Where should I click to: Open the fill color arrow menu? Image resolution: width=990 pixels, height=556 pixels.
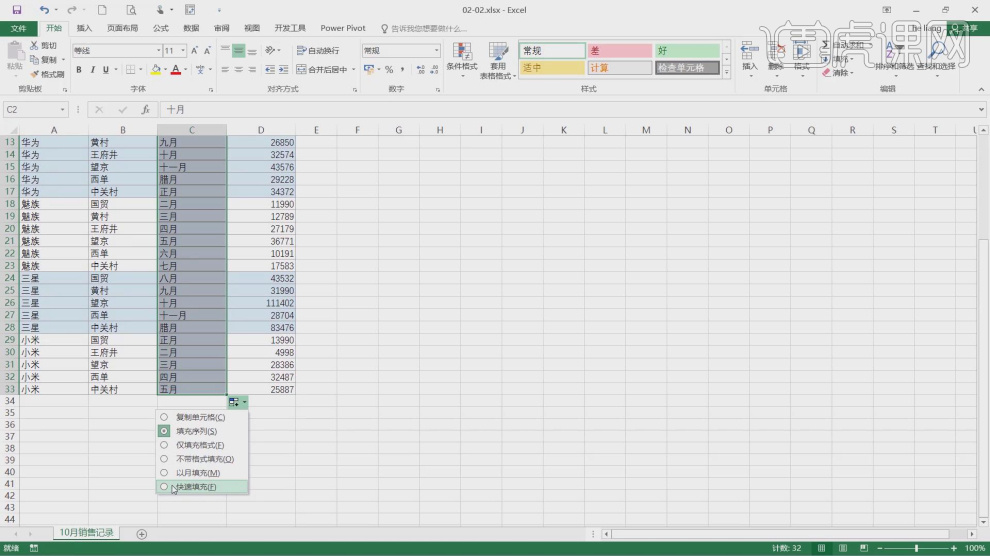click(165, 69)
